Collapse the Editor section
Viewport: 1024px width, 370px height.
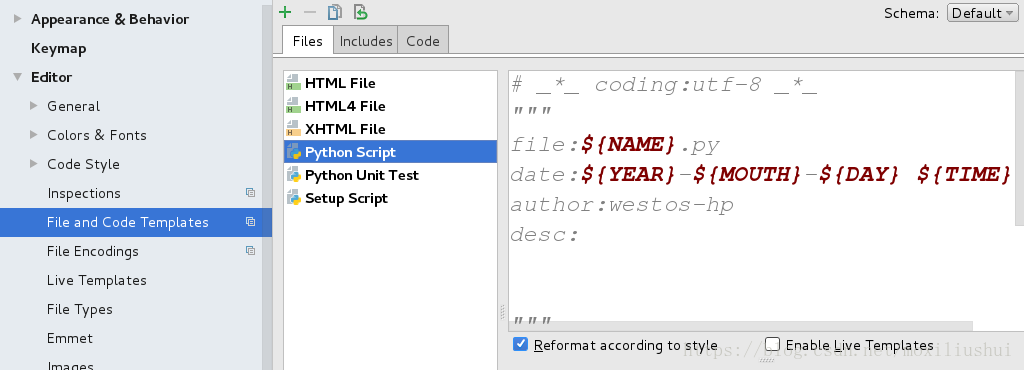pyautogui.click(x=18, y=77)
